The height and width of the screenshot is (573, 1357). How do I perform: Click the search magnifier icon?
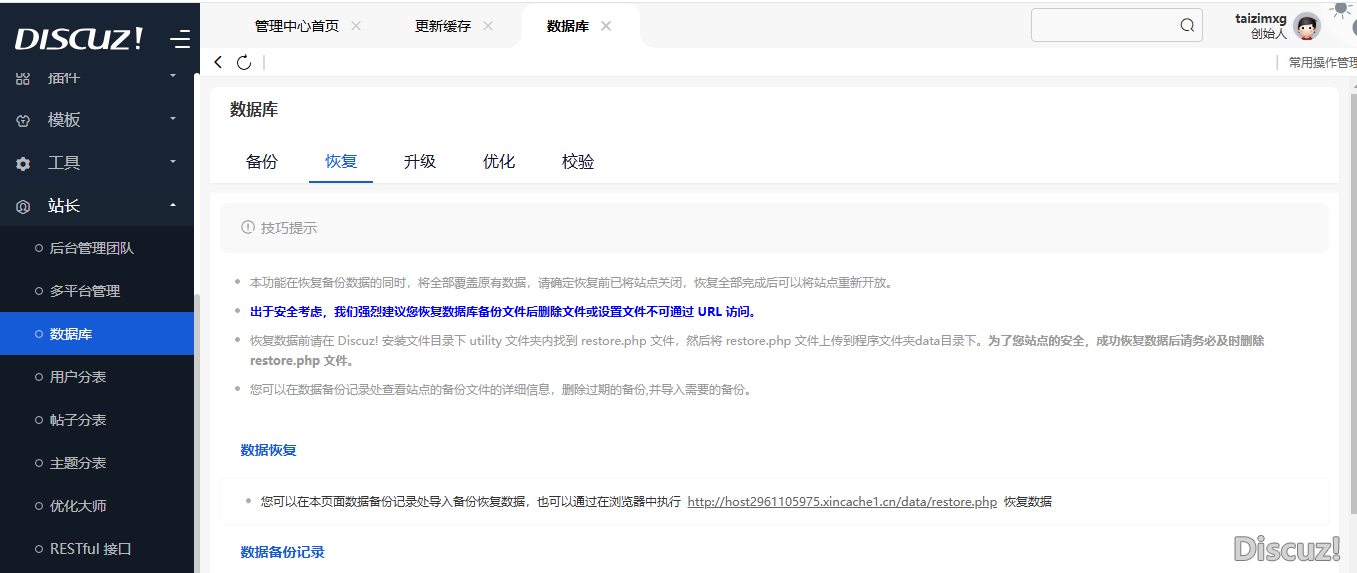(1187, 26)
